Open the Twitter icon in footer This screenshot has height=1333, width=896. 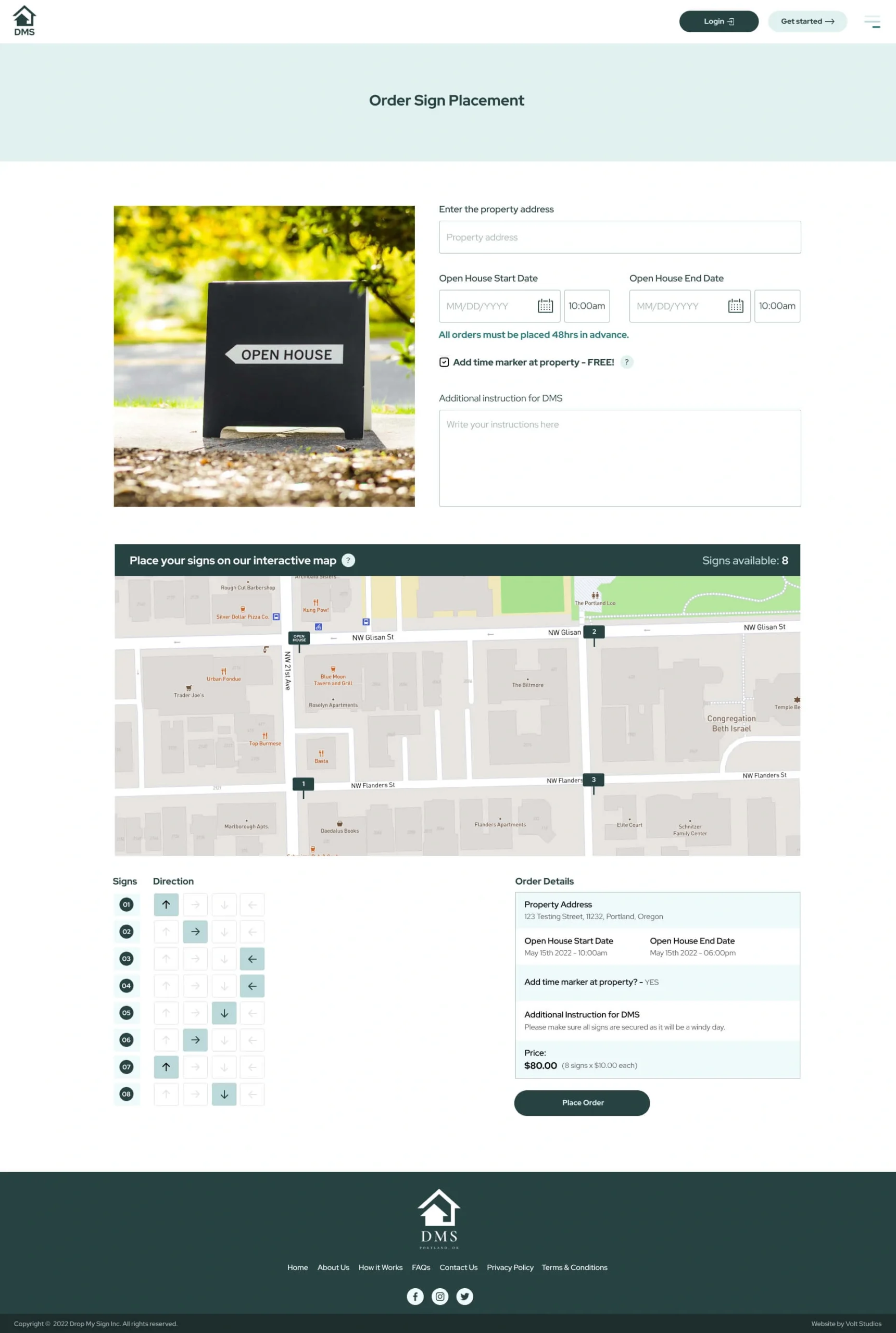(464, 1297)
